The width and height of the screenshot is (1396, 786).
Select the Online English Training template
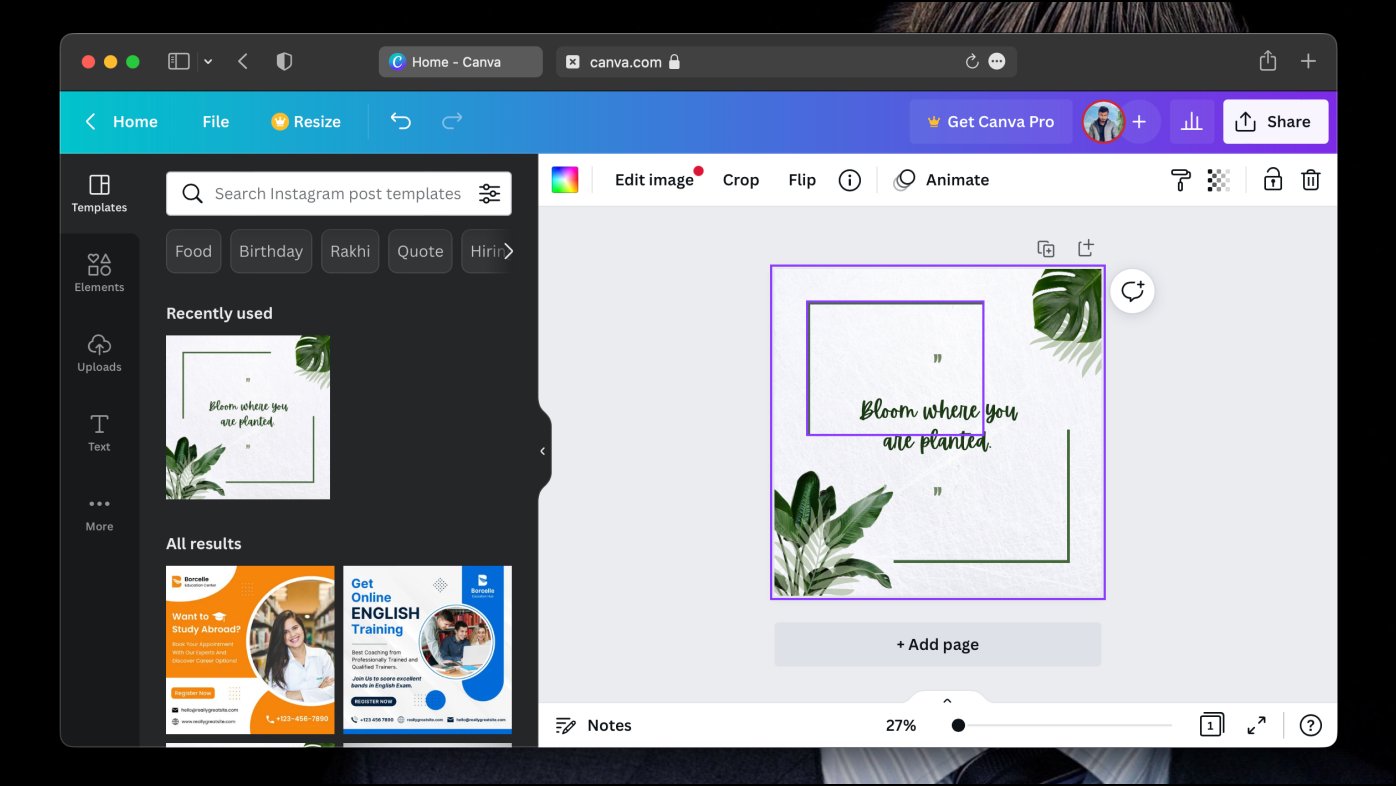tap(427, 650)
